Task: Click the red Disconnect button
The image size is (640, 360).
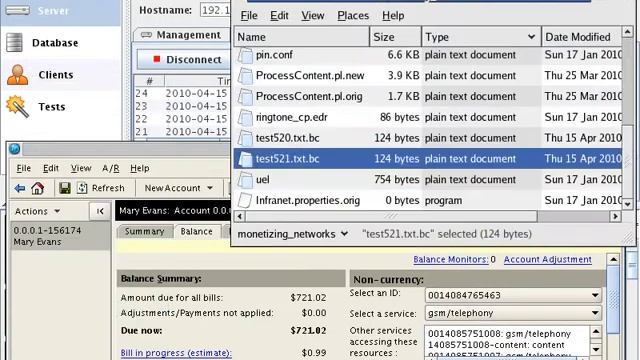Action: [x=184, y=60]
